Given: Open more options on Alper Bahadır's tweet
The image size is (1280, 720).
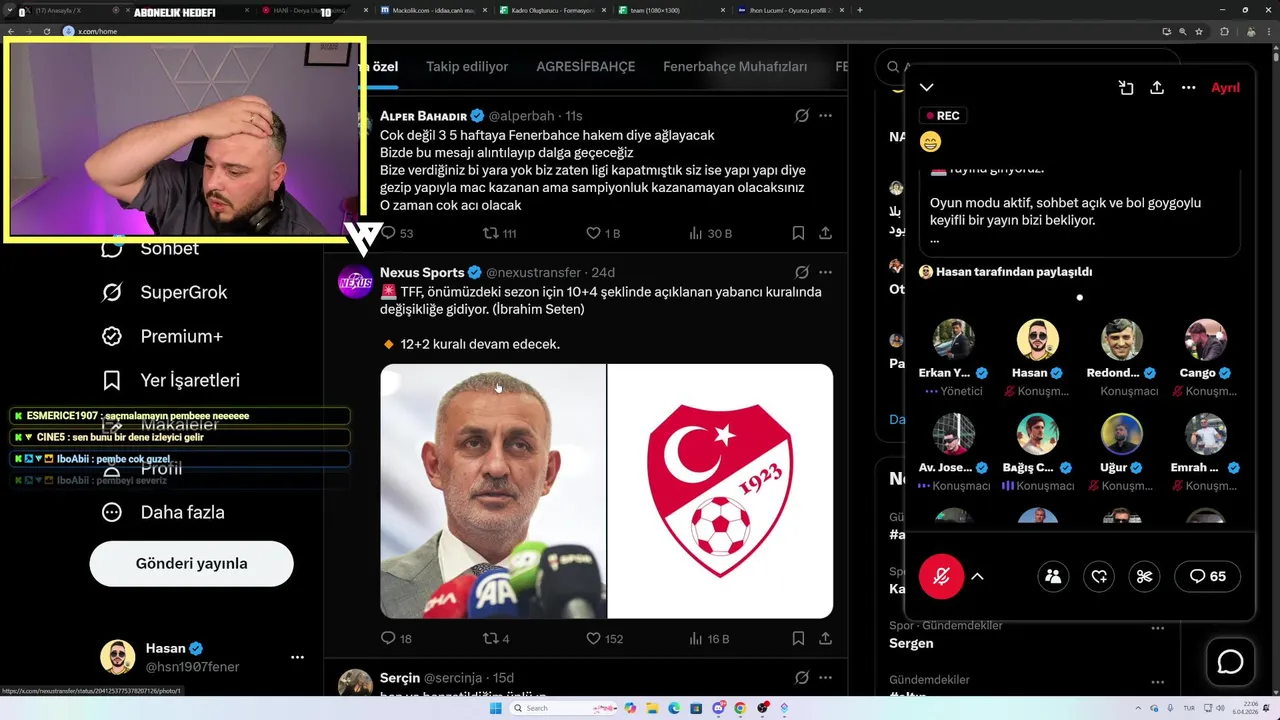Looking at the screenshot, I should [x=825, y=116].
